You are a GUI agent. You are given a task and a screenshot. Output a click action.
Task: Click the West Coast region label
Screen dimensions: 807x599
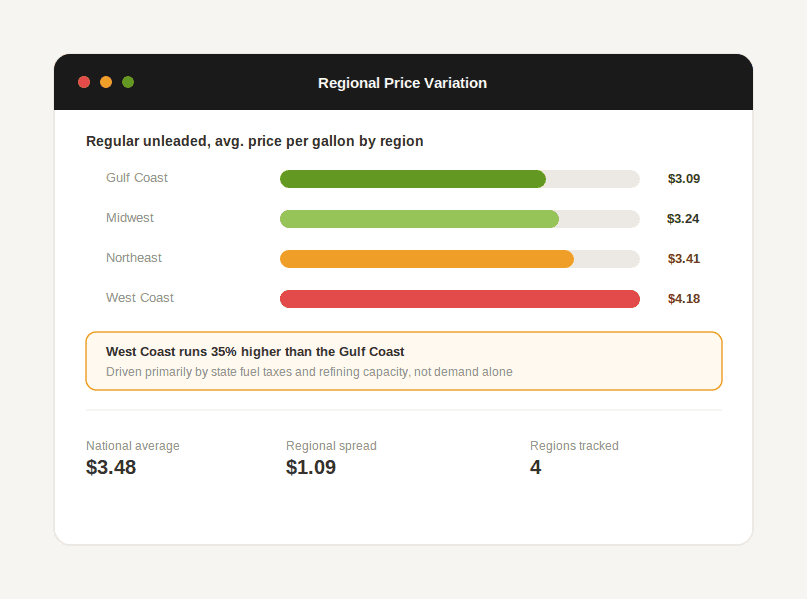click(140, 298)
